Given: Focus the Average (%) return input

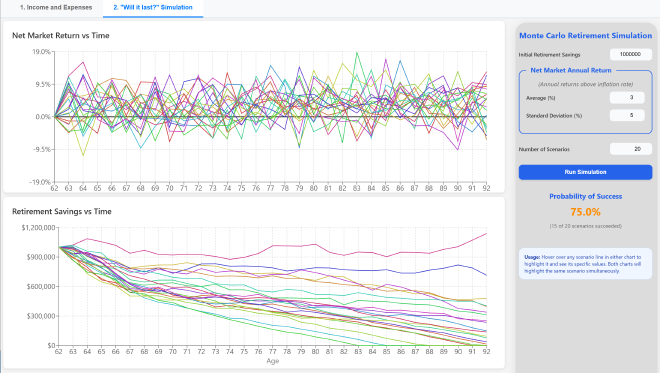Looking at the screenshot, I should point(627,98).
